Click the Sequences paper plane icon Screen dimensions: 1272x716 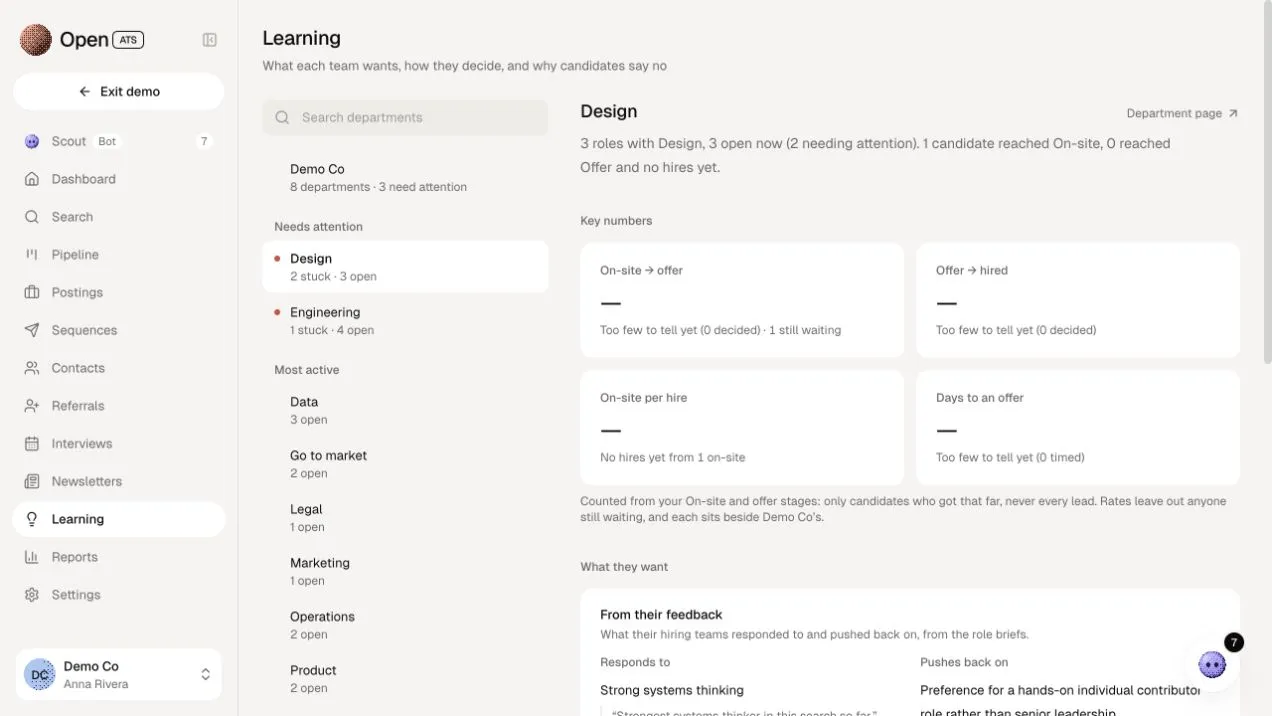pos(32,330)
